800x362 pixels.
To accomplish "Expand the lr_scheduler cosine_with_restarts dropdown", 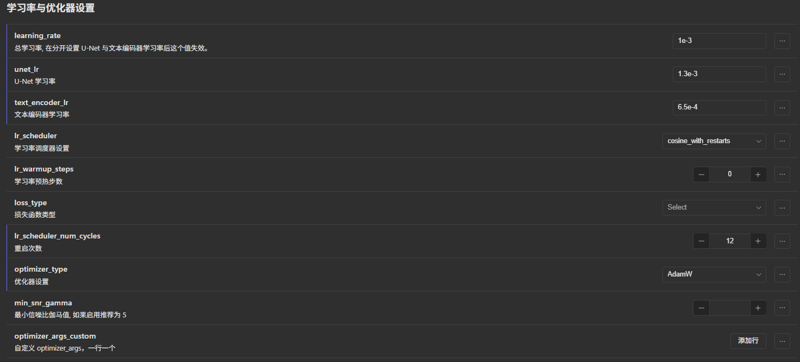I will click(x=714, y=141).
